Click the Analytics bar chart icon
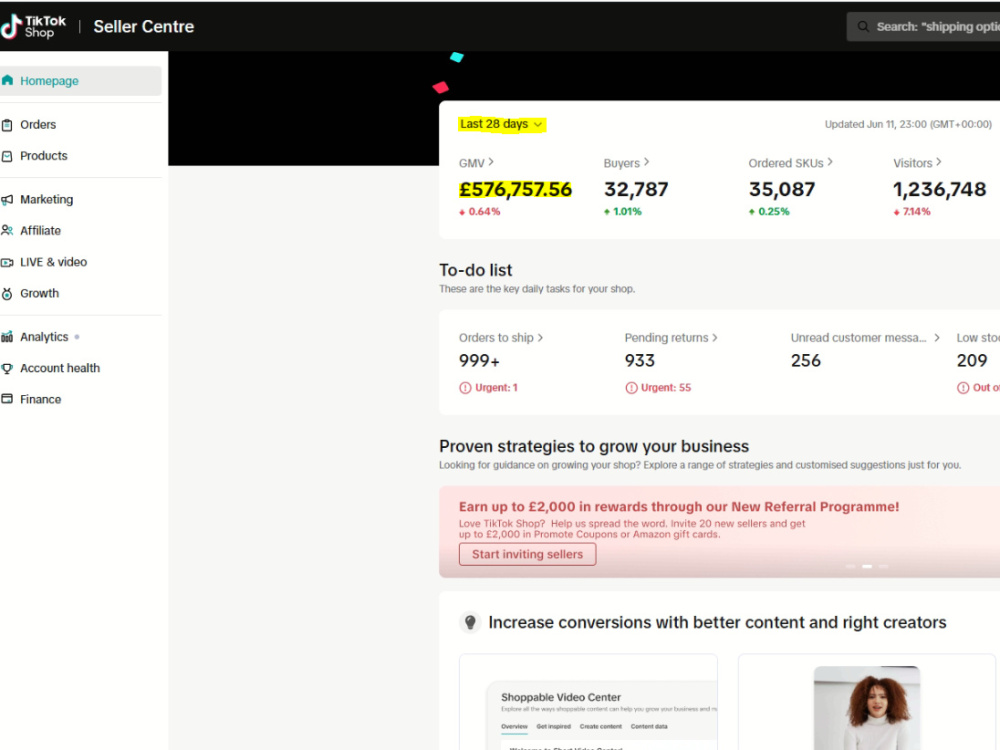Screen dimensions: 1000x750 [x=7, y=337]
